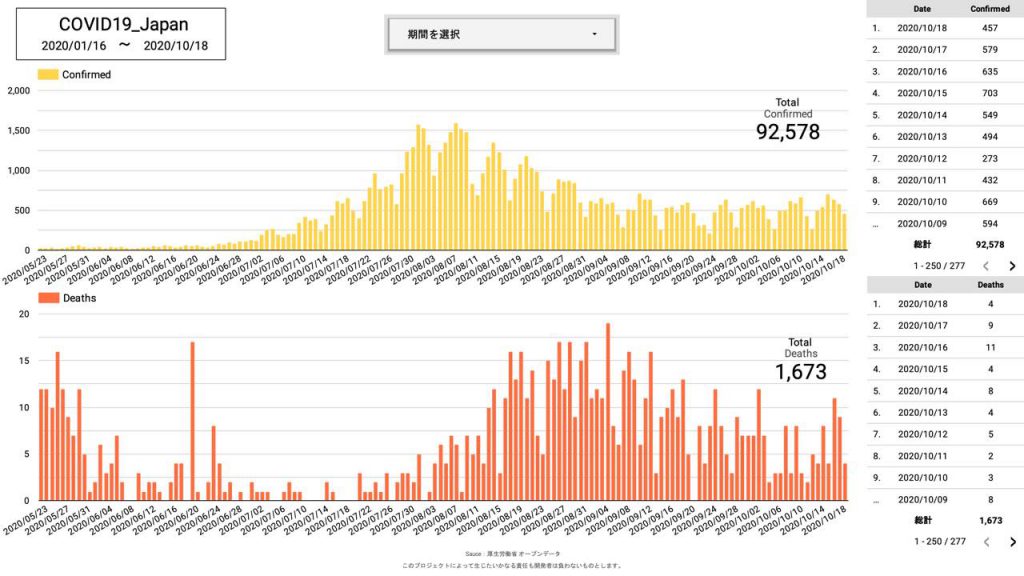Click the 1 - 250 / 277 label under Deaths table
This screenshot has height=576, width=1024.
[939, 541]
